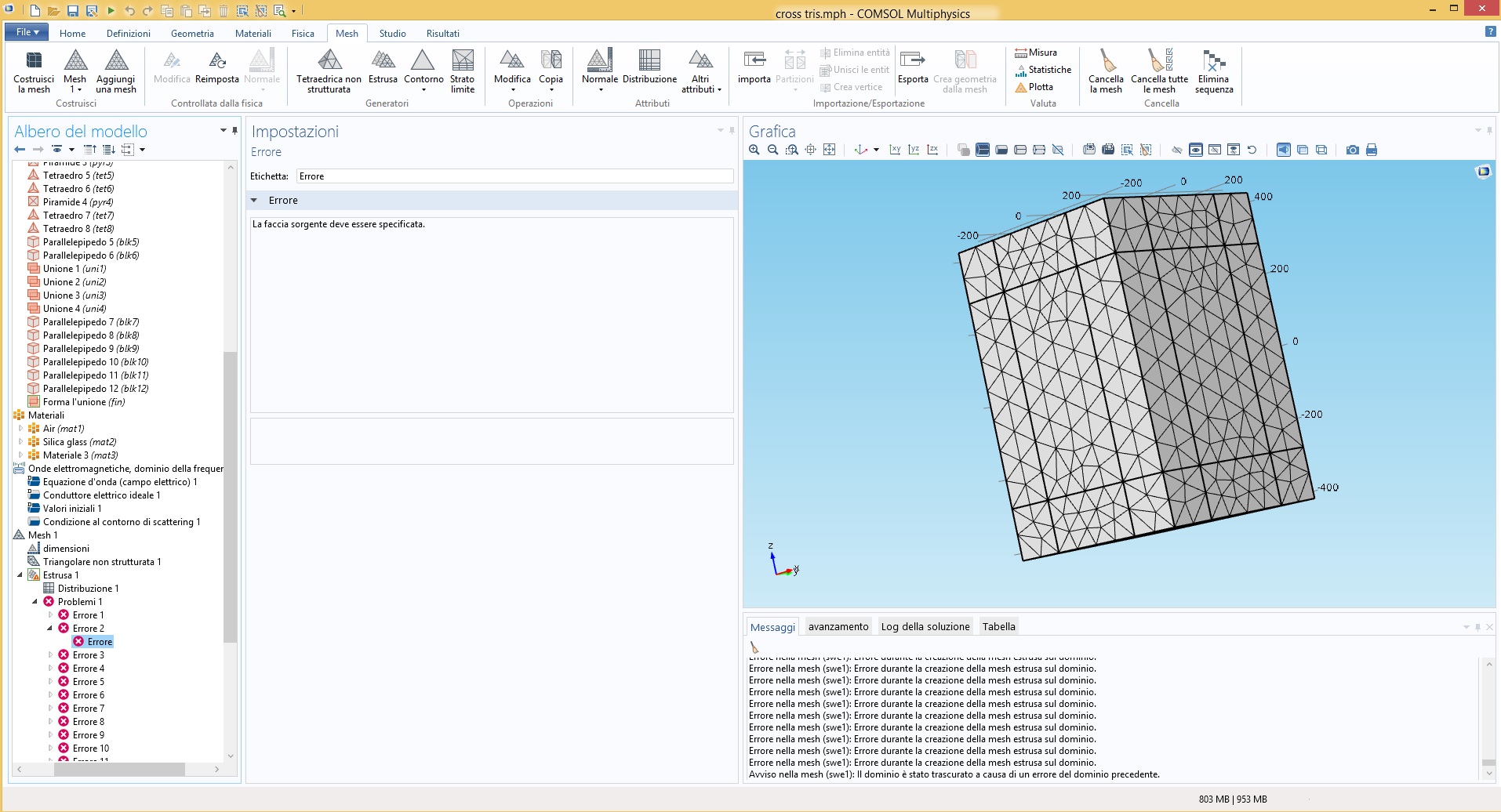Open the Contorno dropdown arrow
This screenshot has height=812, width=1501.
(423, 90)
